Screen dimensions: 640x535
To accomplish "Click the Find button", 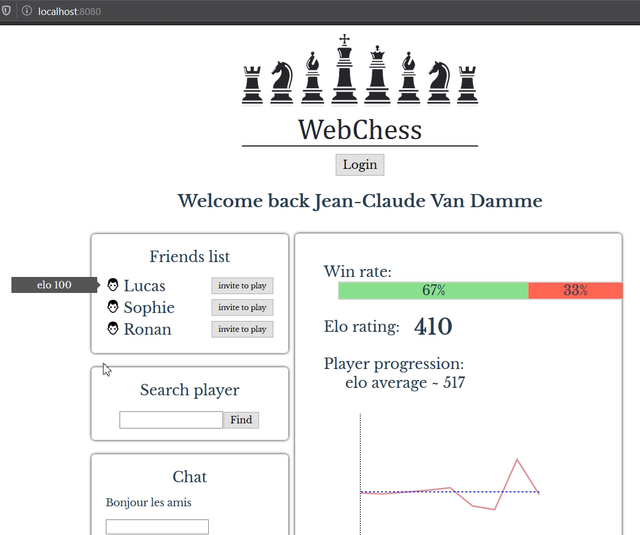I will 241,420.
